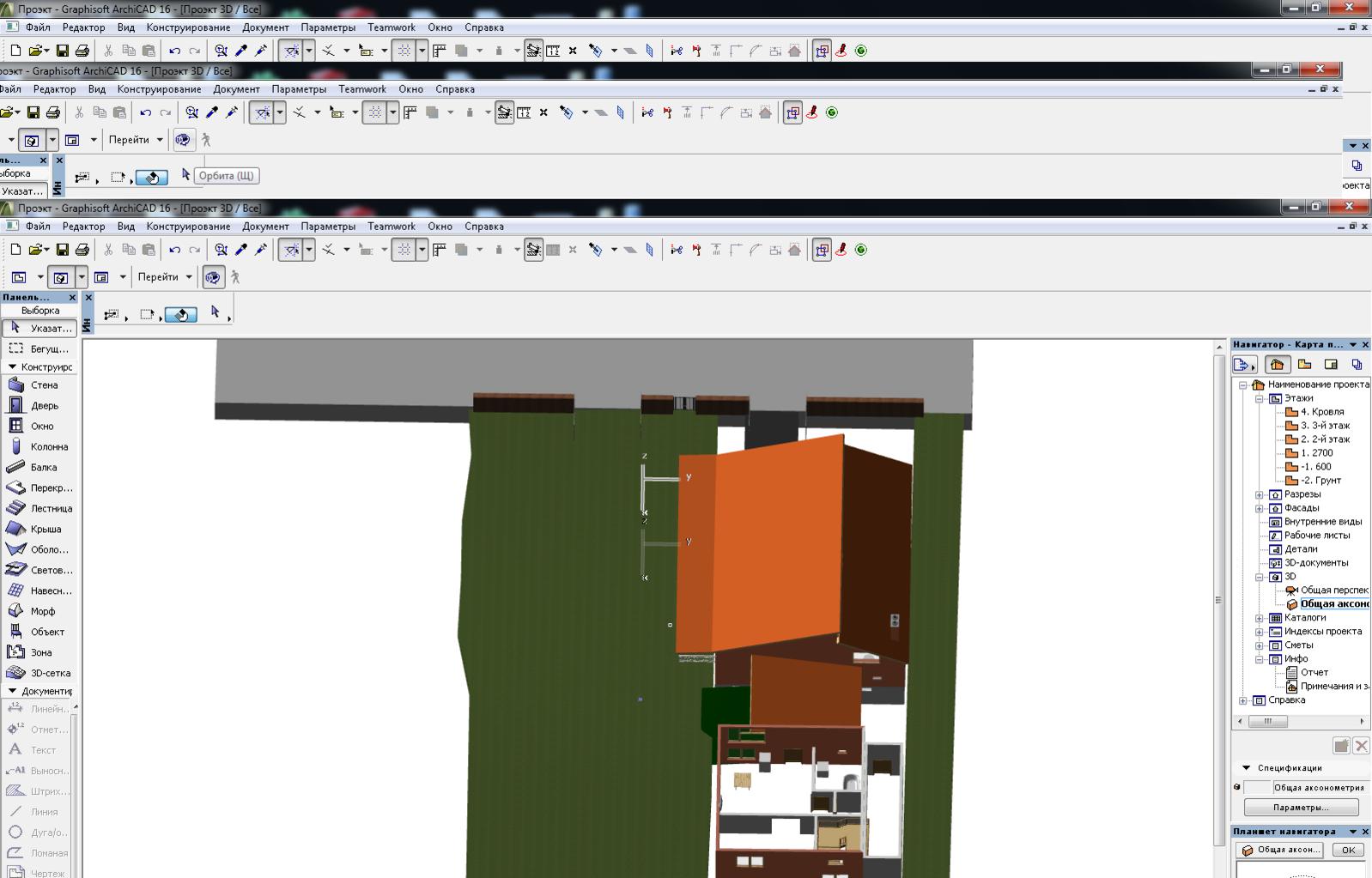Open dropdown arrow next to 3D window button
The height and width of the screenshot is (878, 1372).
point(82,277)
